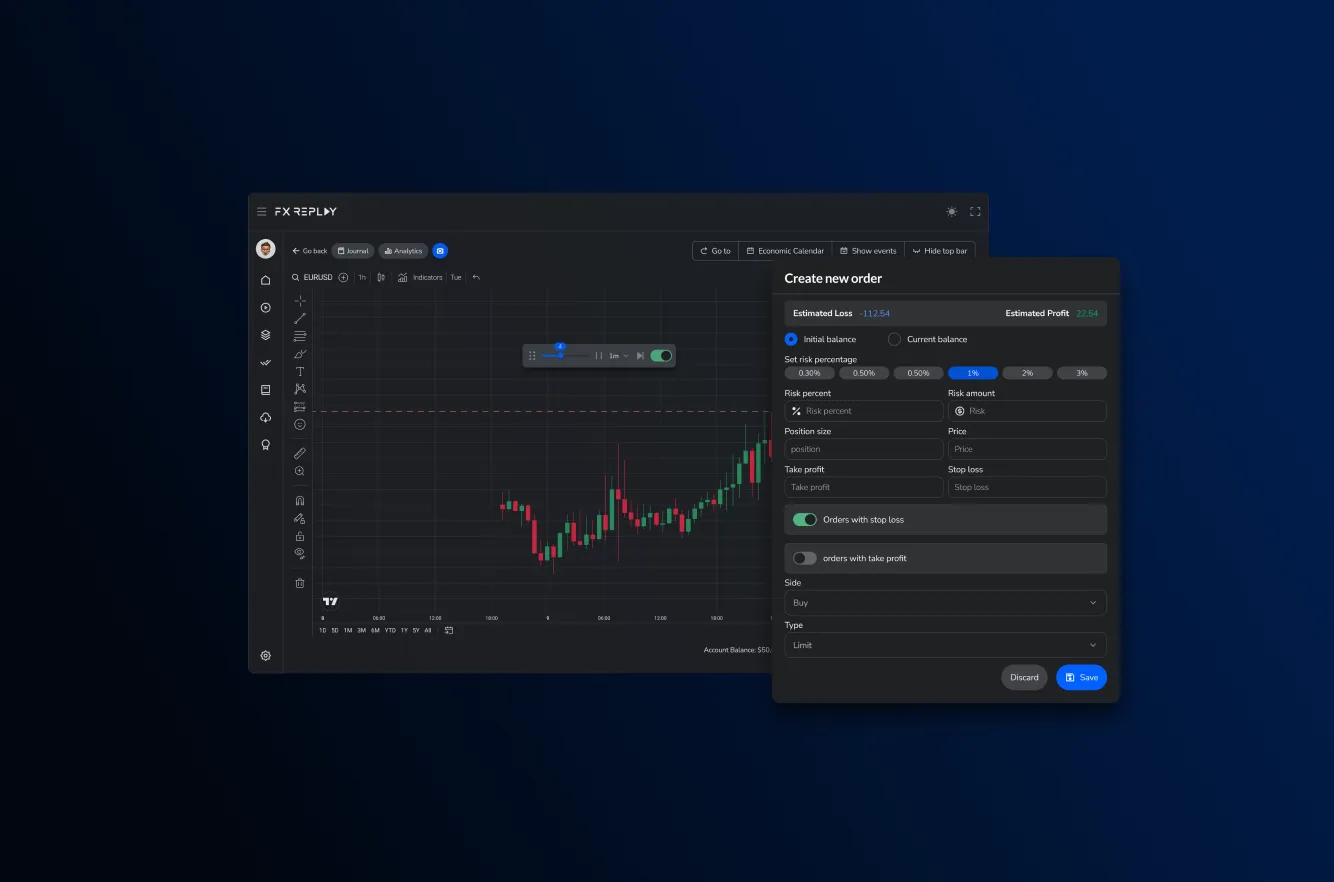Open the Side dropdown showing Buy
The height and width of the screenshot is (882, 1334).
(x=944, y=602)
